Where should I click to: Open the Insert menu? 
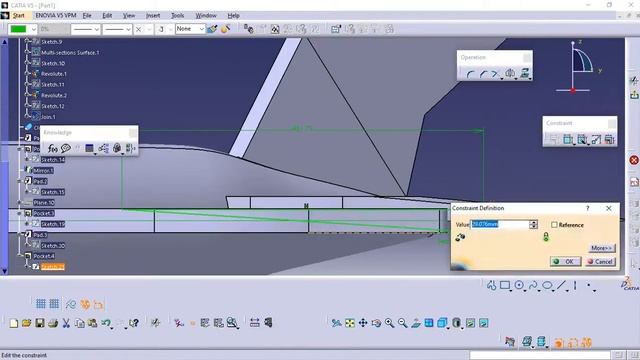pos(153,16)
